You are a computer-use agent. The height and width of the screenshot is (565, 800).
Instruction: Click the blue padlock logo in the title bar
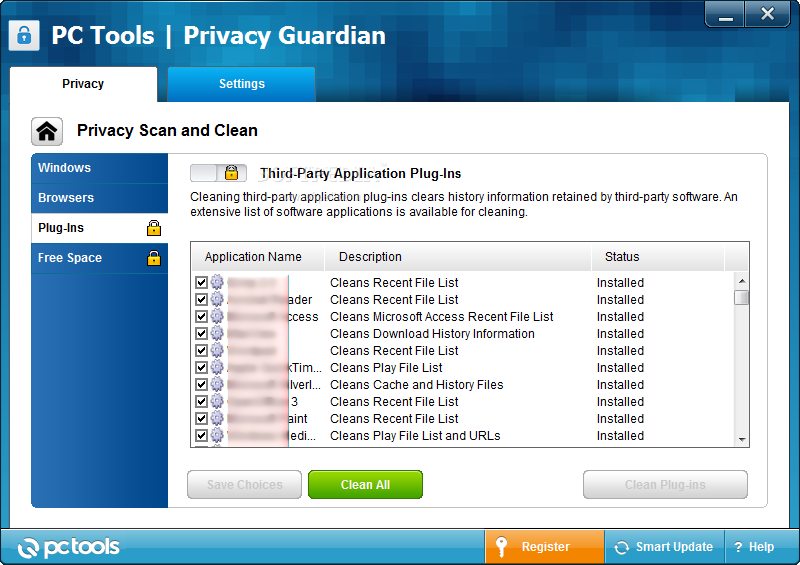pos(24,36)
